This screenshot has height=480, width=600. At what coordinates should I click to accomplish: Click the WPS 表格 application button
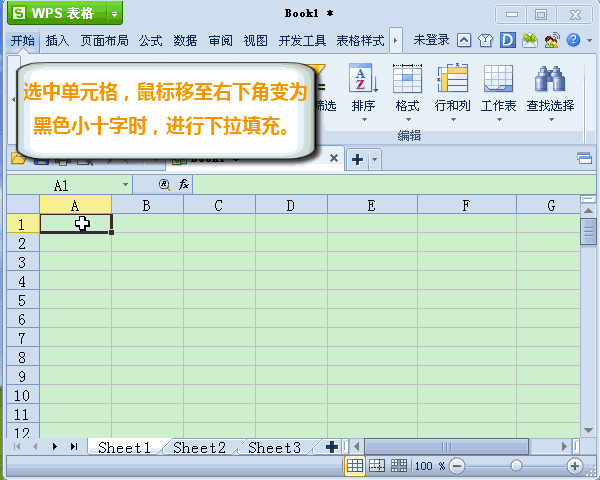coord(57,13)
